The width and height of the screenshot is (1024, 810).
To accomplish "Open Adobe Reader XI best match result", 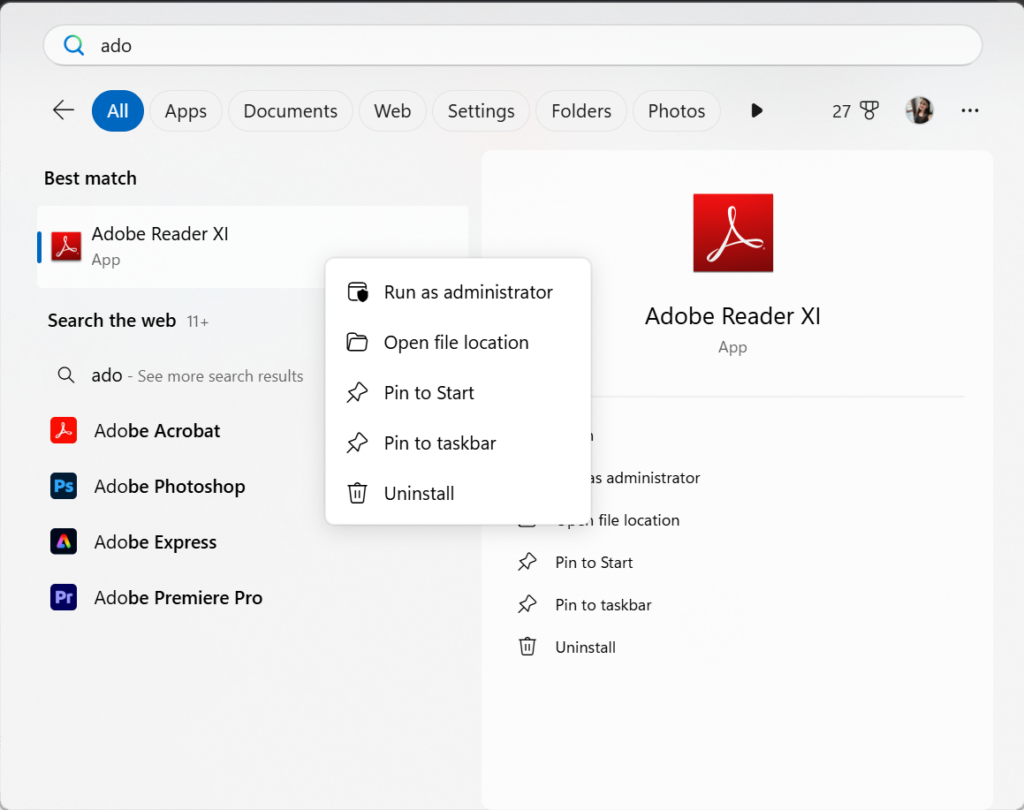I will pos(253,247).
